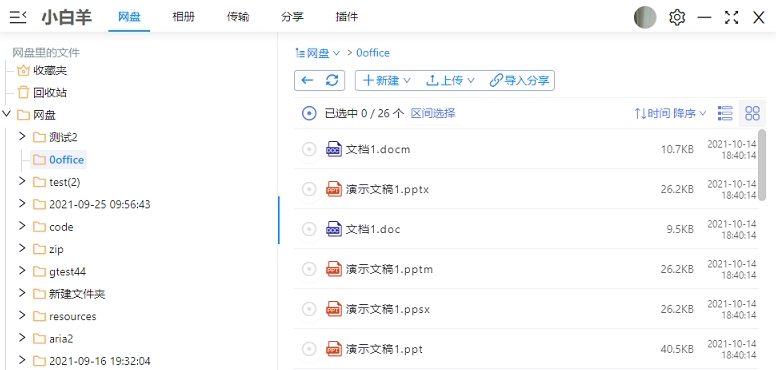Switch to the 相册 tab

183,17
